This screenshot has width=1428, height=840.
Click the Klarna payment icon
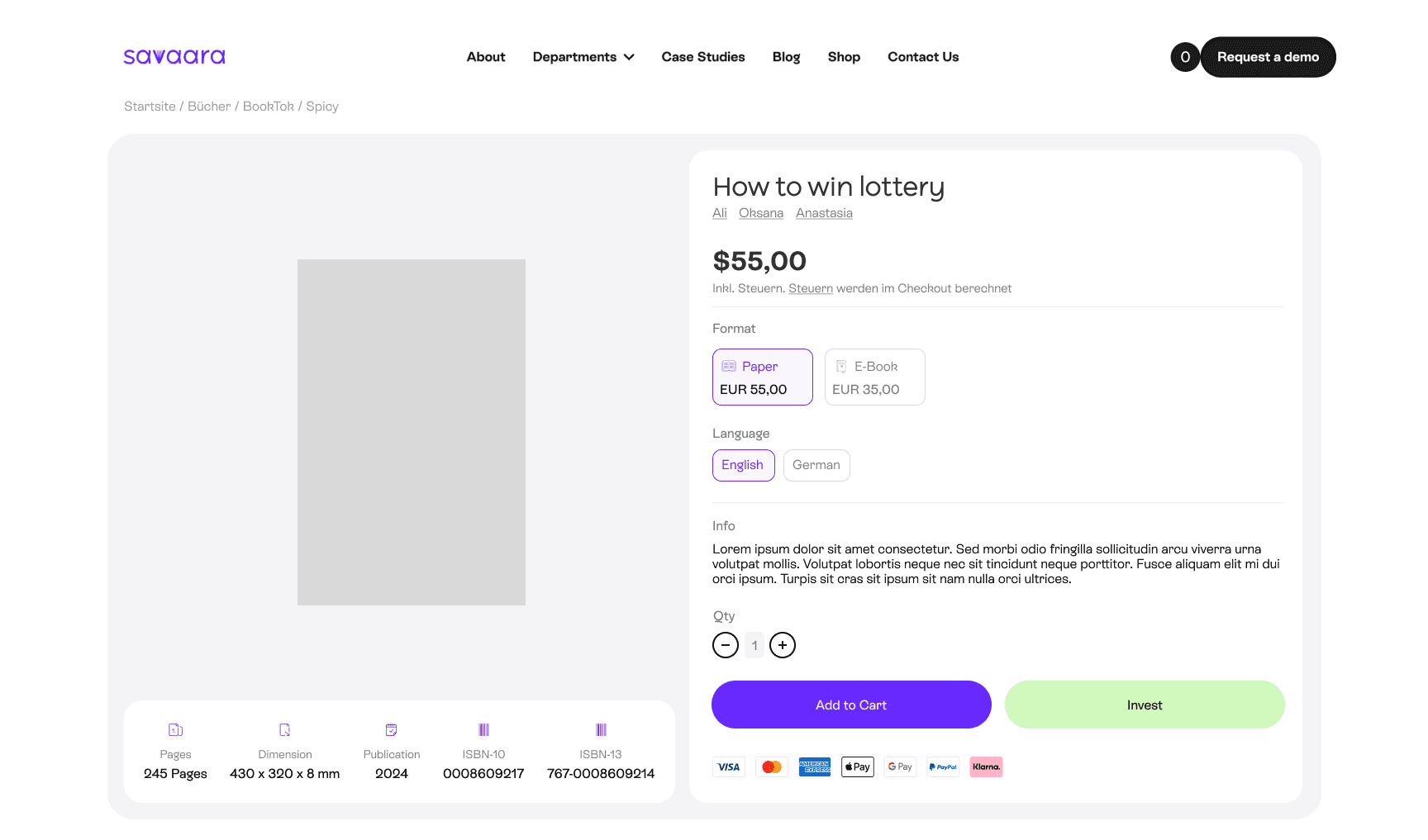click(986, 767)
